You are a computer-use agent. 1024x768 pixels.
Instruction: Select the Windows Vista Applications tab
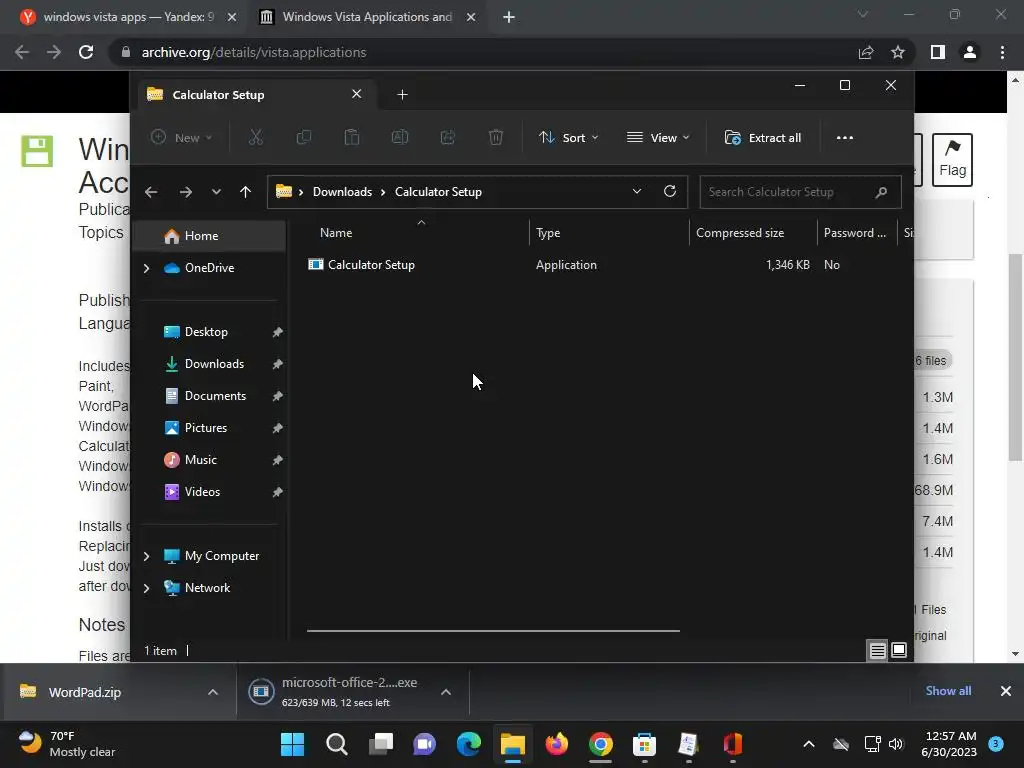click(368, 17)
